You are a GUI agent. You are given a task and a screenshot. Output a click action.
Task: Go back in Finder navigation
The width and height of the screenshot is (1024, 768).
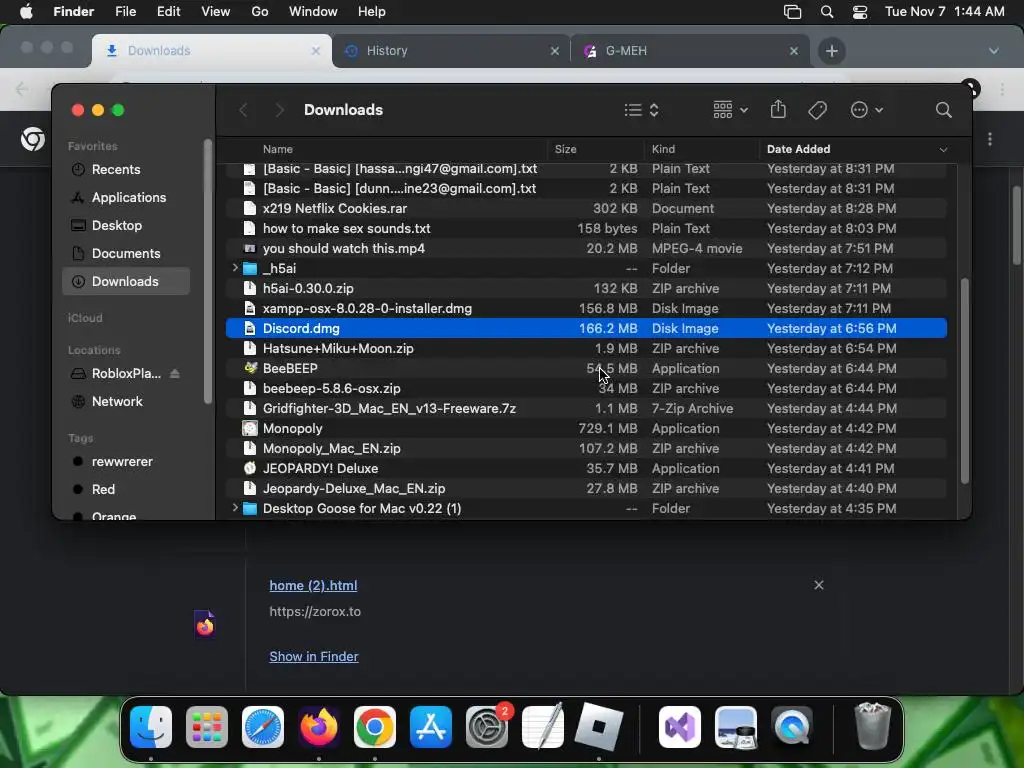point(244,110)
